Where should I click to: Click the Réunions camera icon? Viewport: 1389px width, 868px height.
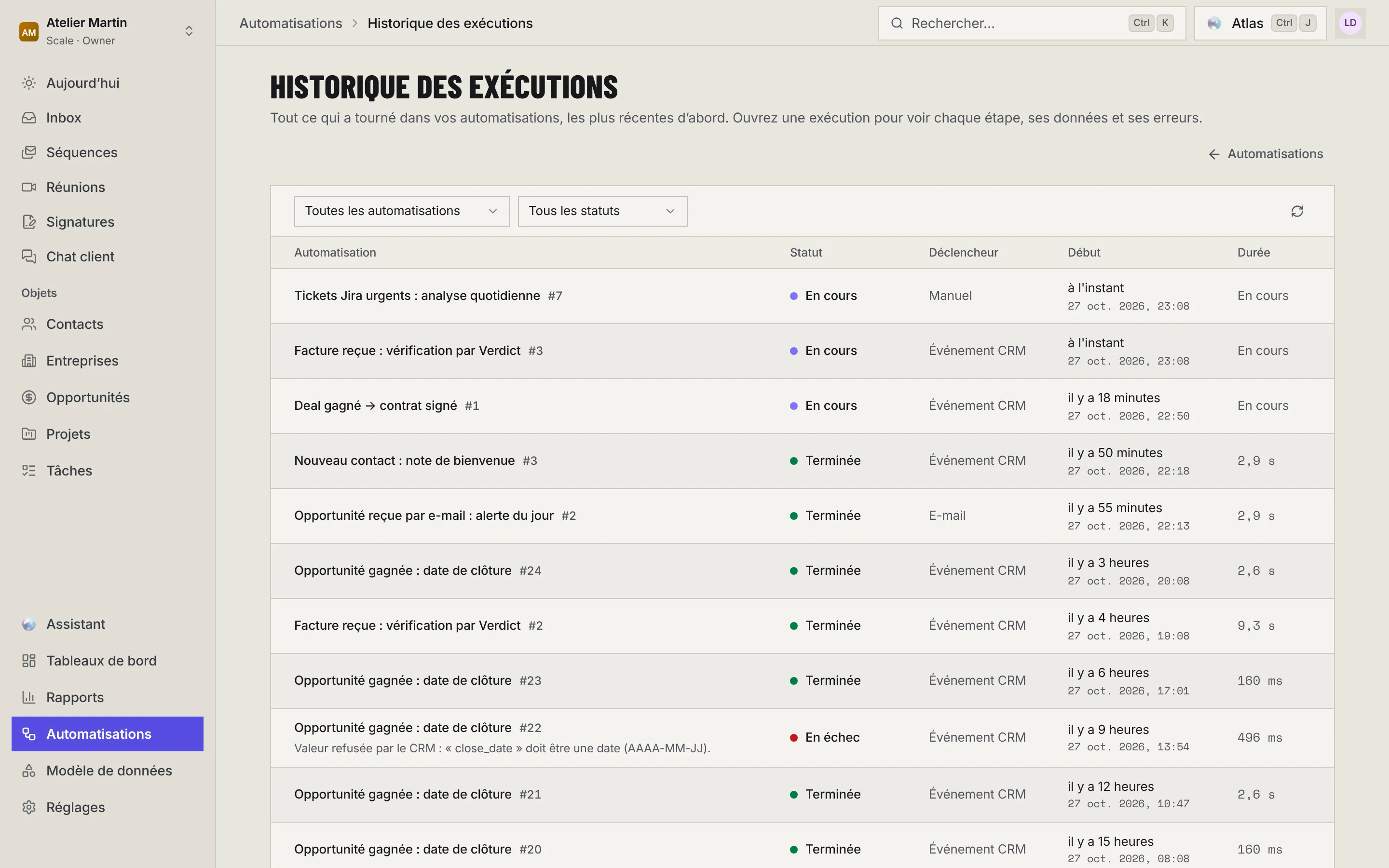29,187
